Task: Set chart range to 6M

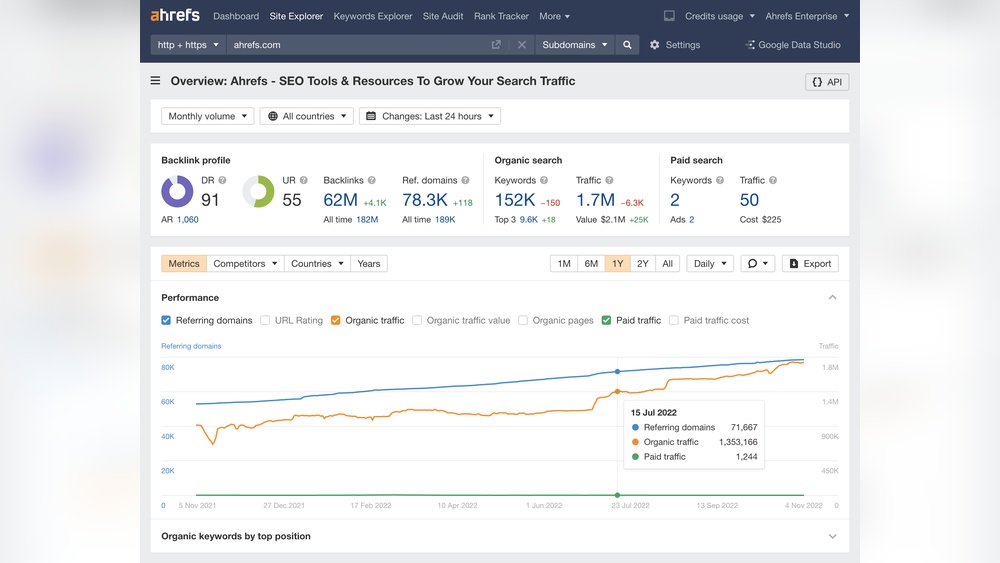Action: coord(591,263)
